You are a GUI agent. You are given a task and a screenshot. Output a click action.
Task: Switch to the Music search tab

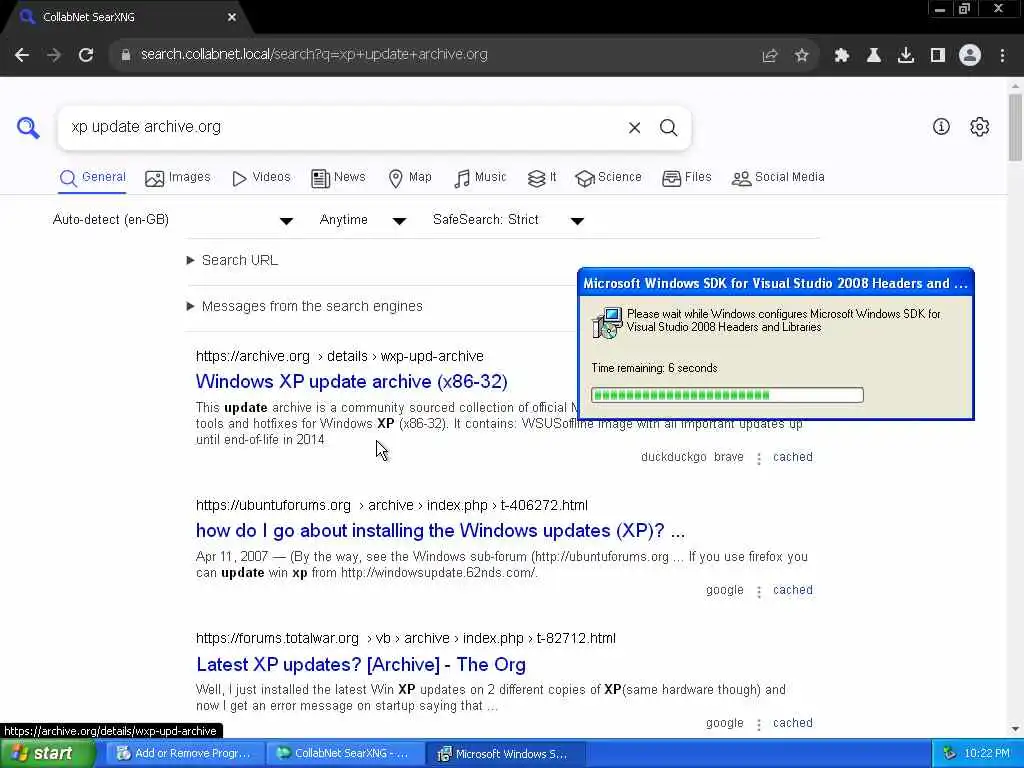tap(480, 178)
